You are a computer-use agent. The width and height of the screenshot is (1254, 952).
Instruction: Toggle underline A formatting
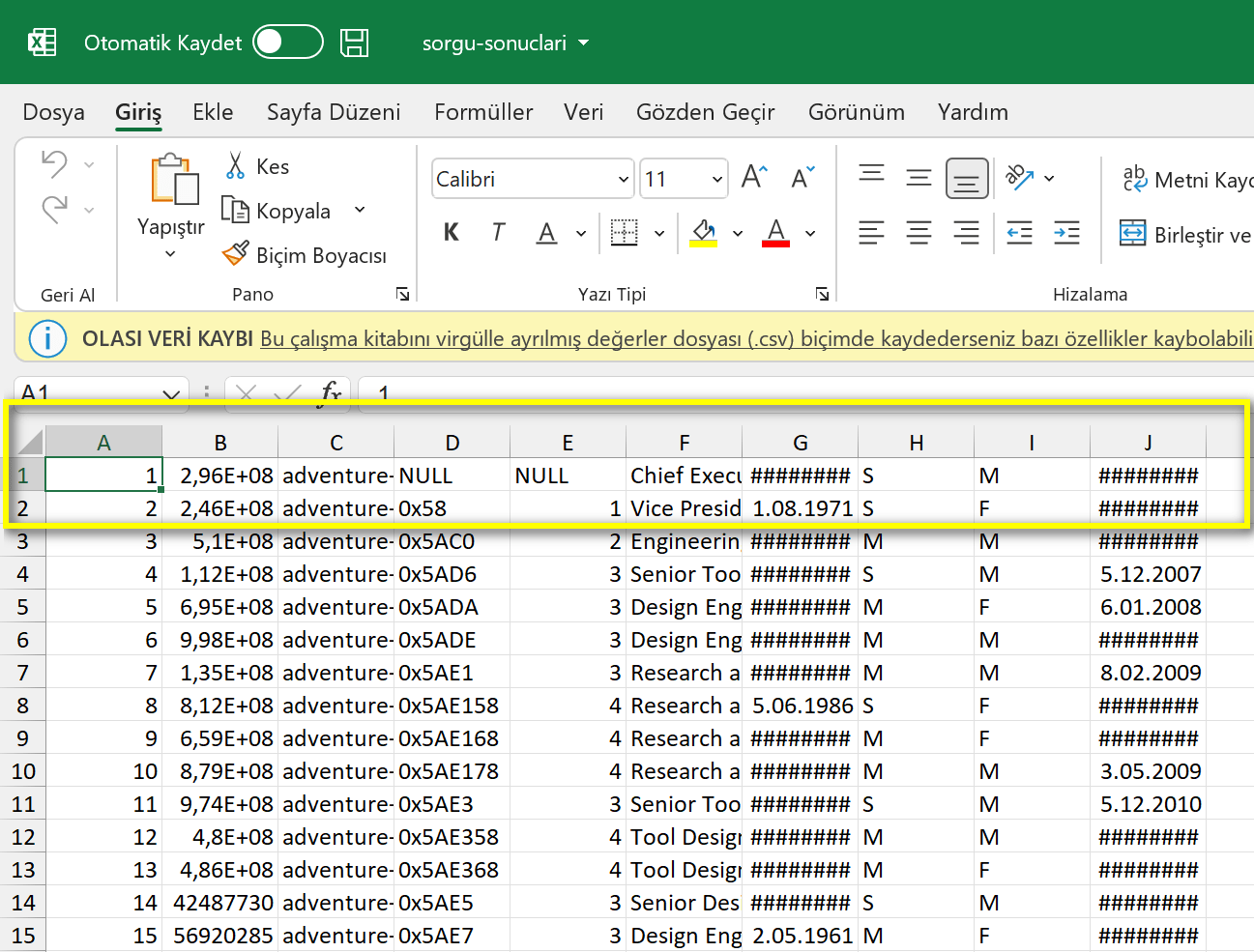pyautogui.click(x=547, y=232)
